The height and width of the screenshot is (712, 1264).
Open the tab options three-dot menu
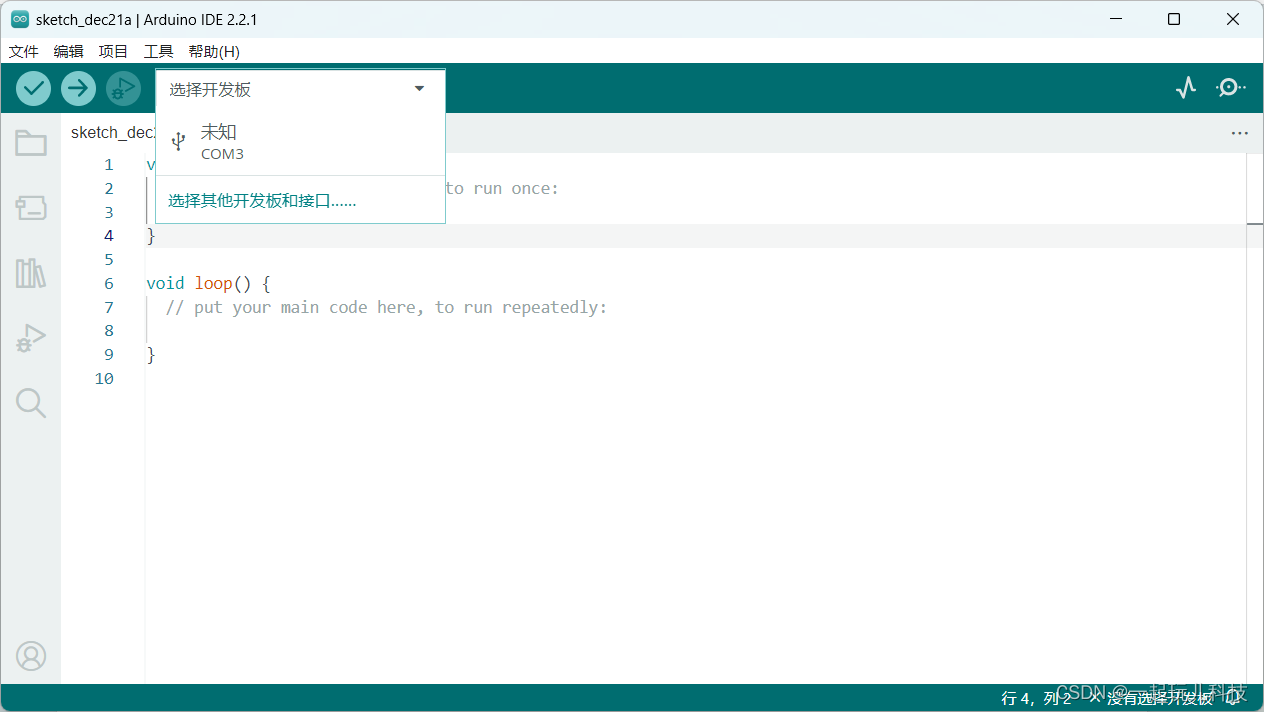[x=1240, y=133]
